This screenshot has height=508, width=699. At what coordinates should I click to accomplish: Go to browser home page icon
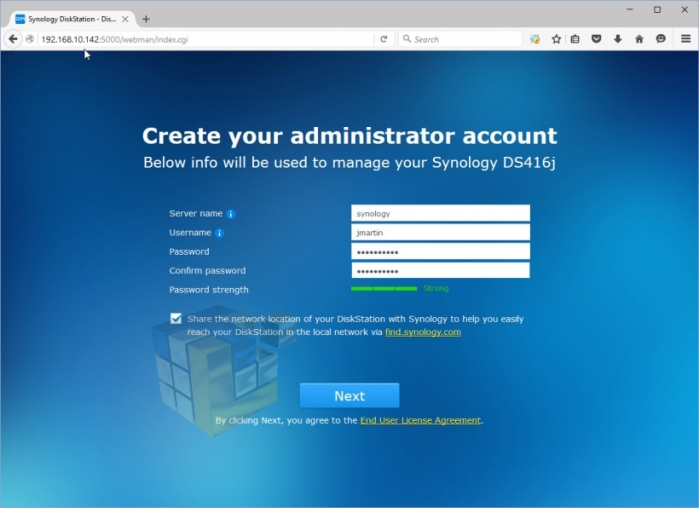pyautogui.click(x=639, y=39)
